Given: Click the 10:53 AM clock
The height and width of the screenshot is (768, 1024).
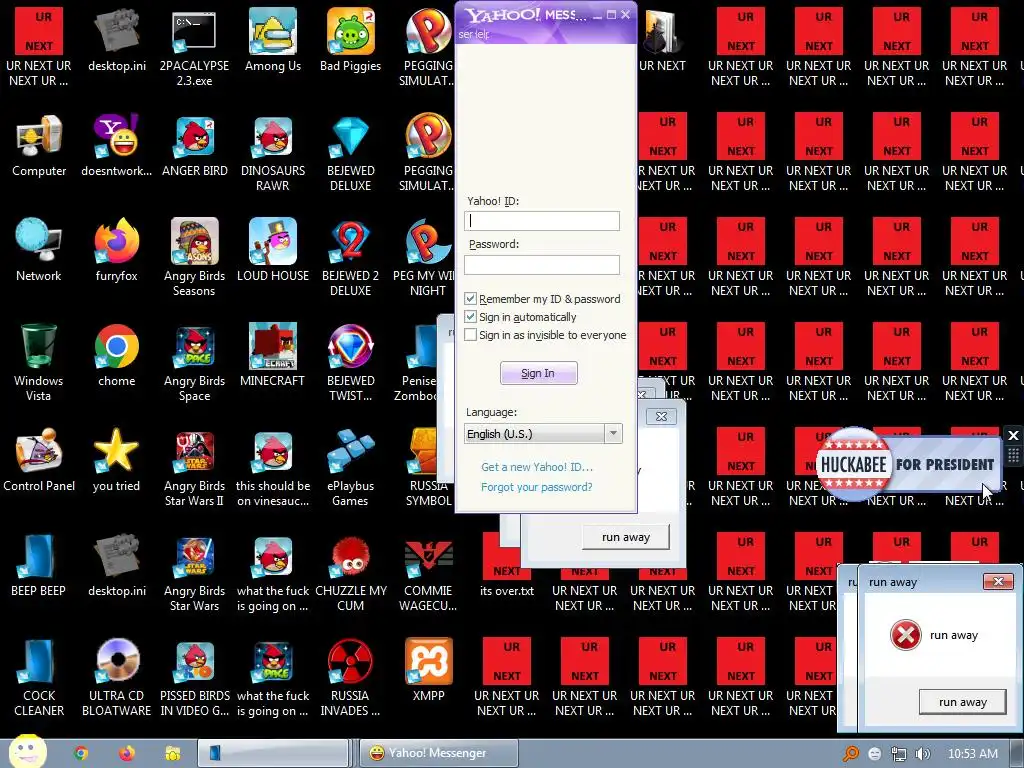Looking at the screenshot, I should [973, 754].
